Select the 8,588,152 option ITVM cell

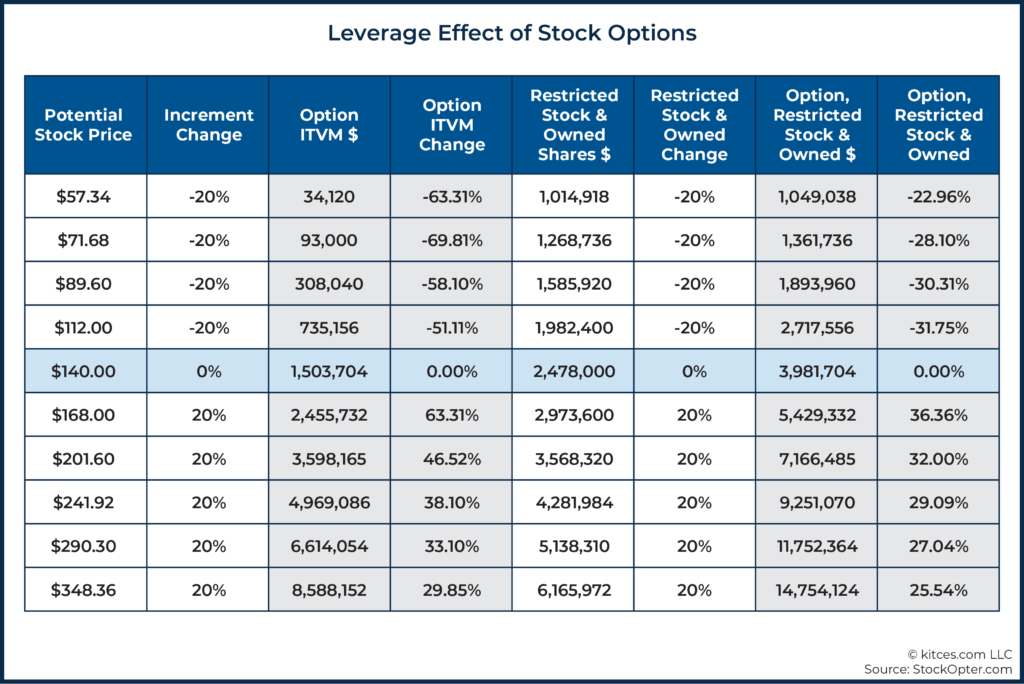tap(330, 590)
